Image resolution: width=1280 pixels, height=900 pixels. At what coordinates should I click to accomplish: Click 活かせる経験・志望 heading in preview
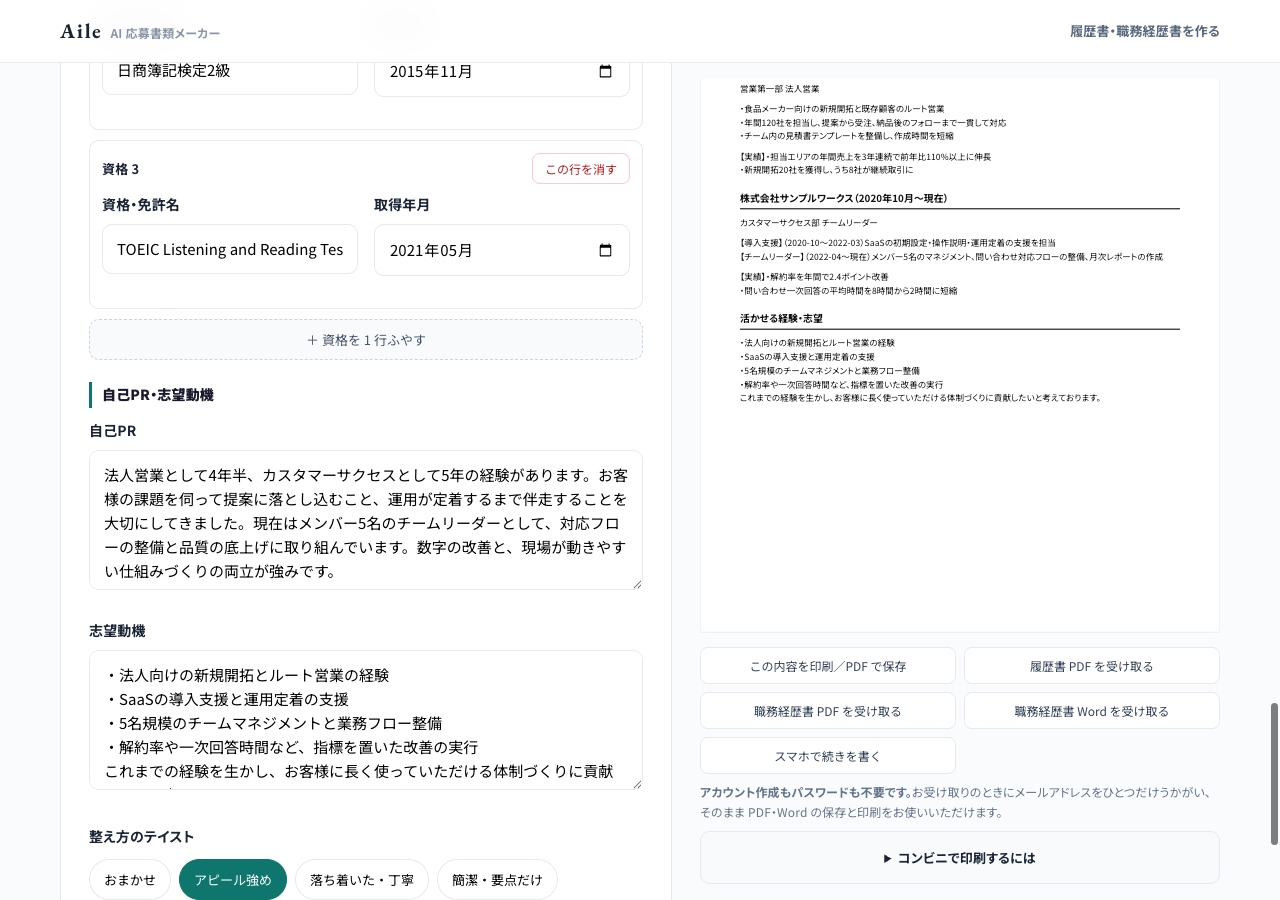pos(781,318)
